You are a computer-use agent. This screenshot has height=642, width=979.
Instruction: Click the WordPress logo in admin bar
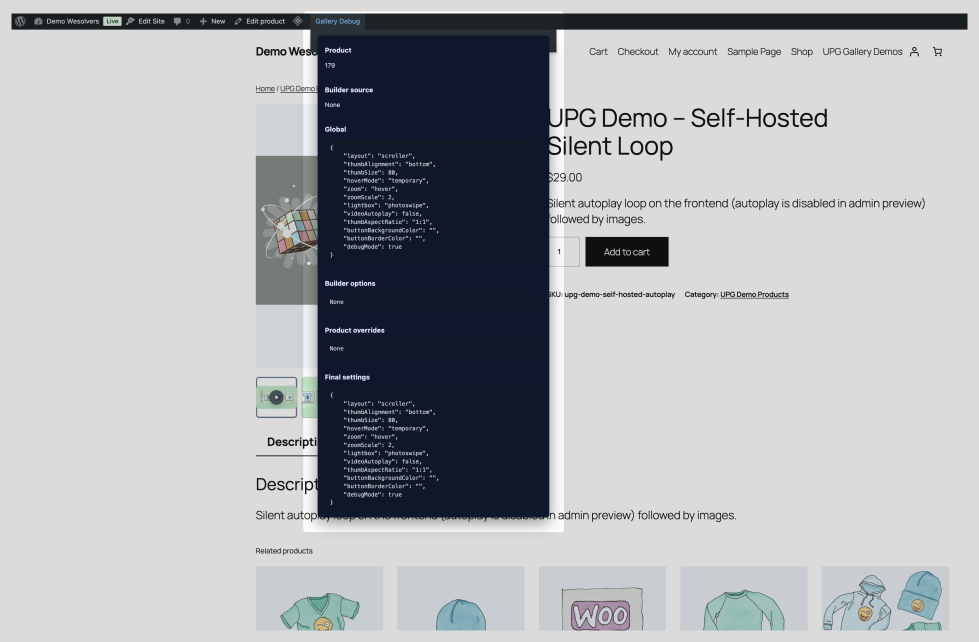point(20,21)
